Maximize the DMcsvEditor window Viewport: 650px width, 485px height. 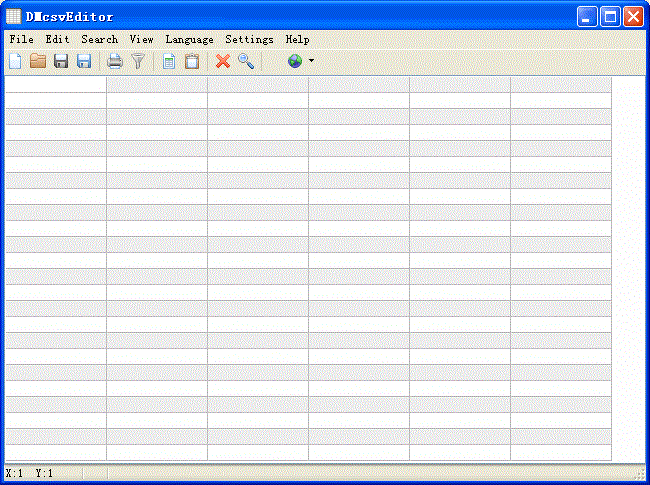click(610, 17)
